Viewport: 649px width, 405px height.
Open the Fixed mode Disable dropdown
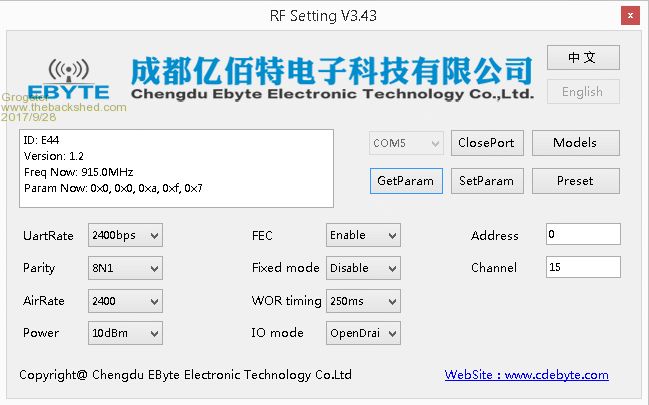(x=363, y=268)
